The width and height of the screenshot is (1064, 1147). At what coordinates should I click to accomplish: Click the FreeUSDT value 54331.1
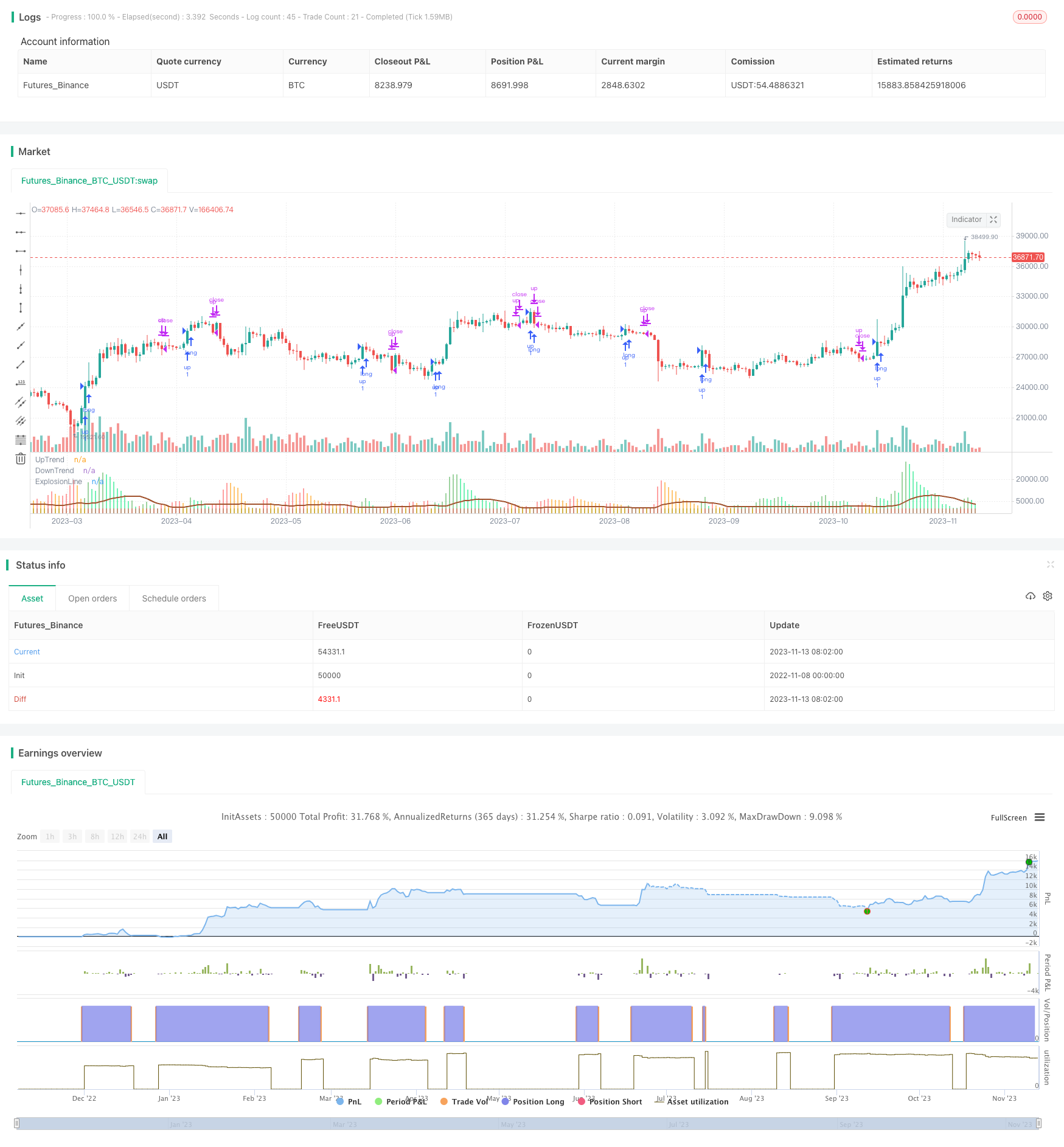[x=332, y=652]
